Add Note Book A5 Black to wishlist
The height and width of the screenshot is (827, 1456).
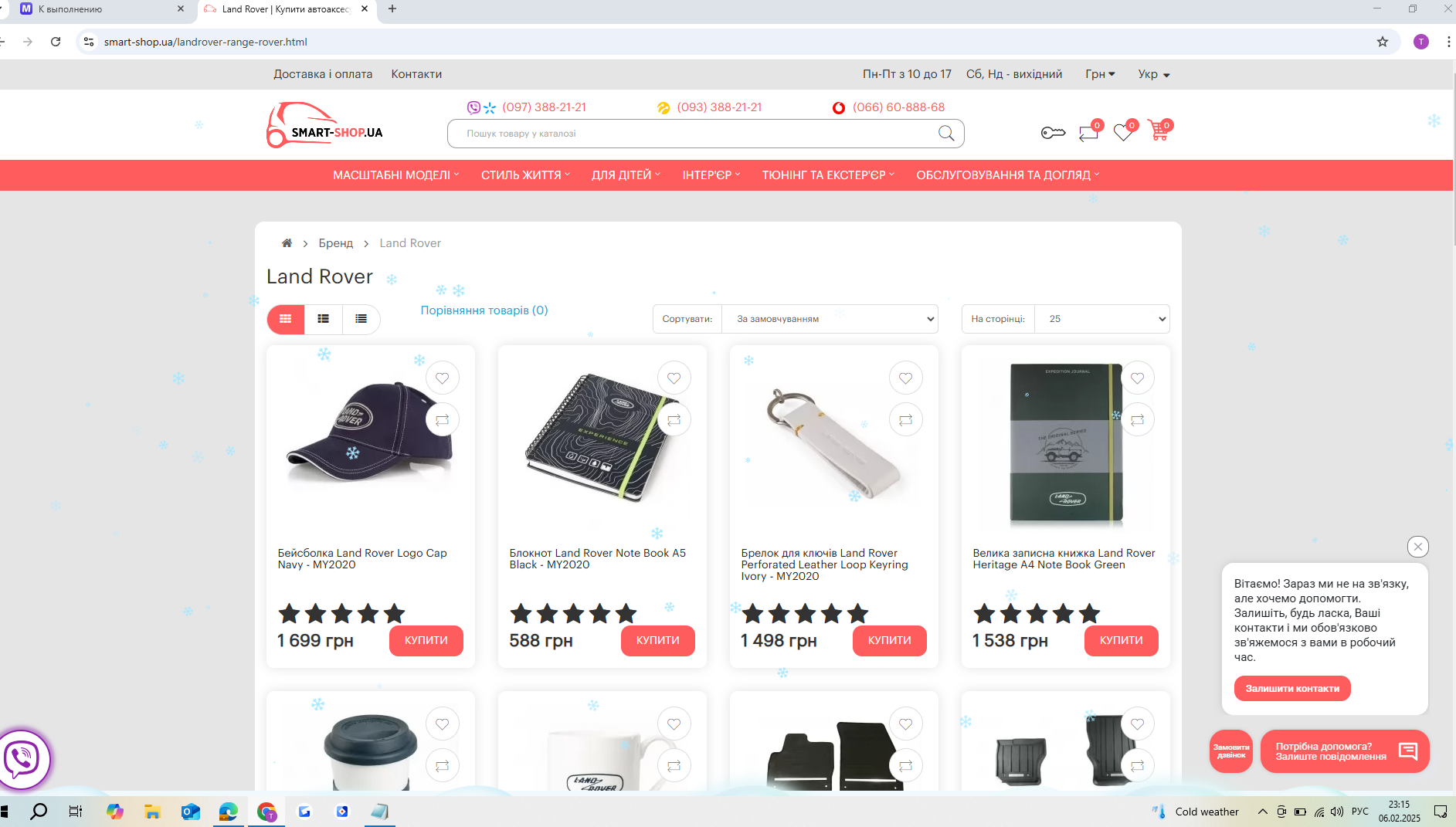click(x=674, y=378)
